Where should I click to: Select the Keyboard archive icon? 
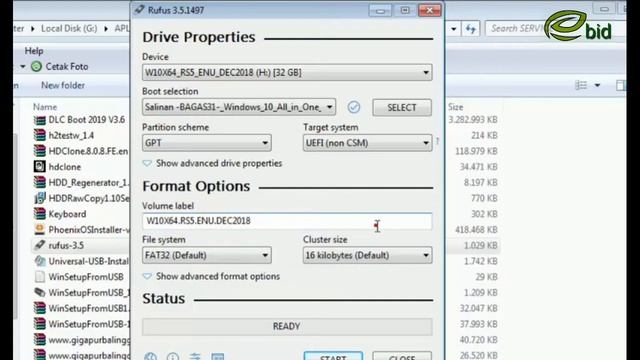point(40,214)
